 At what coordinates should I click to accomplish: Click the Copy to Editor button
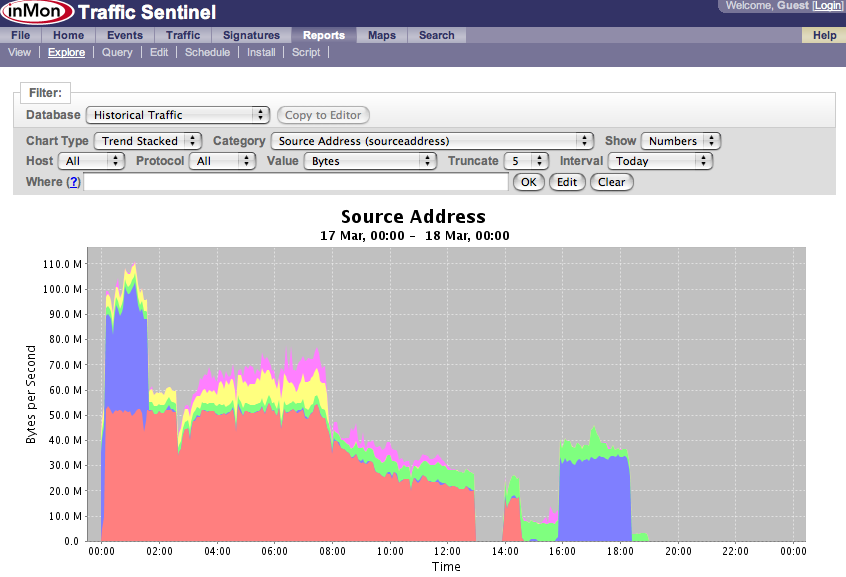tap(323, 114)
